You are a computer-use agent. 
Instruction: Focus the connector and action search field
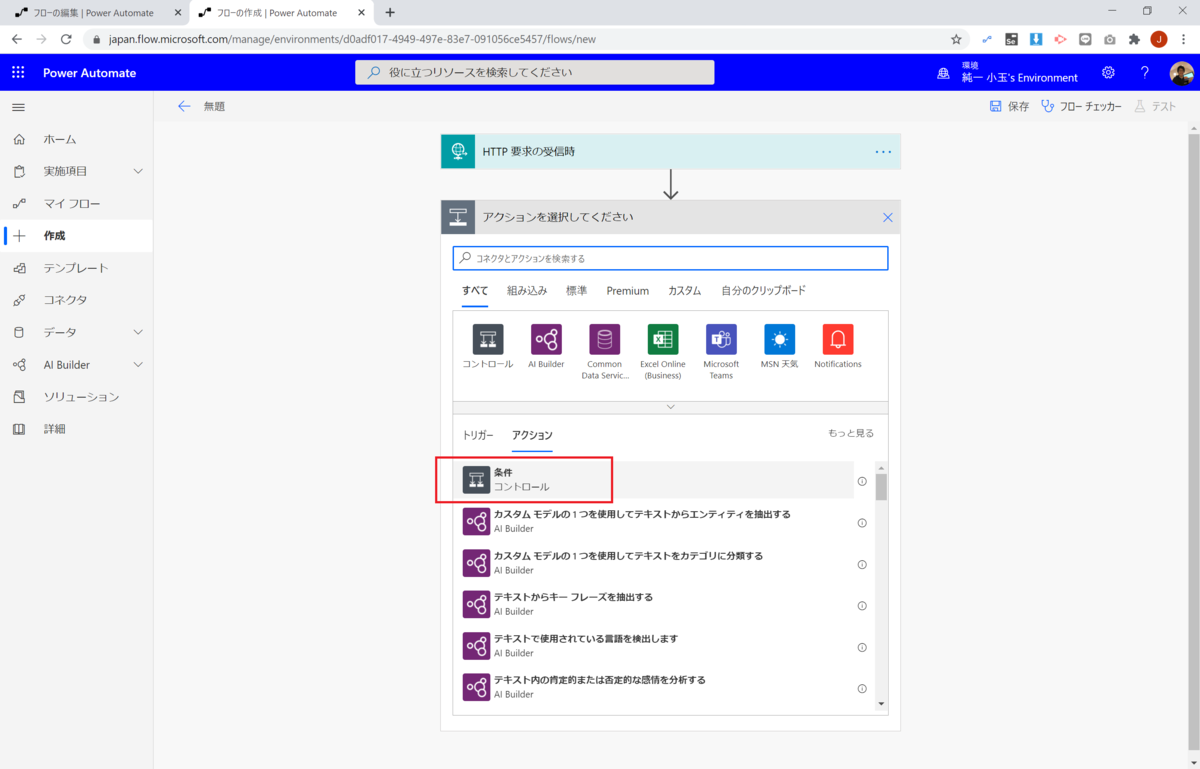pos(670,258)
